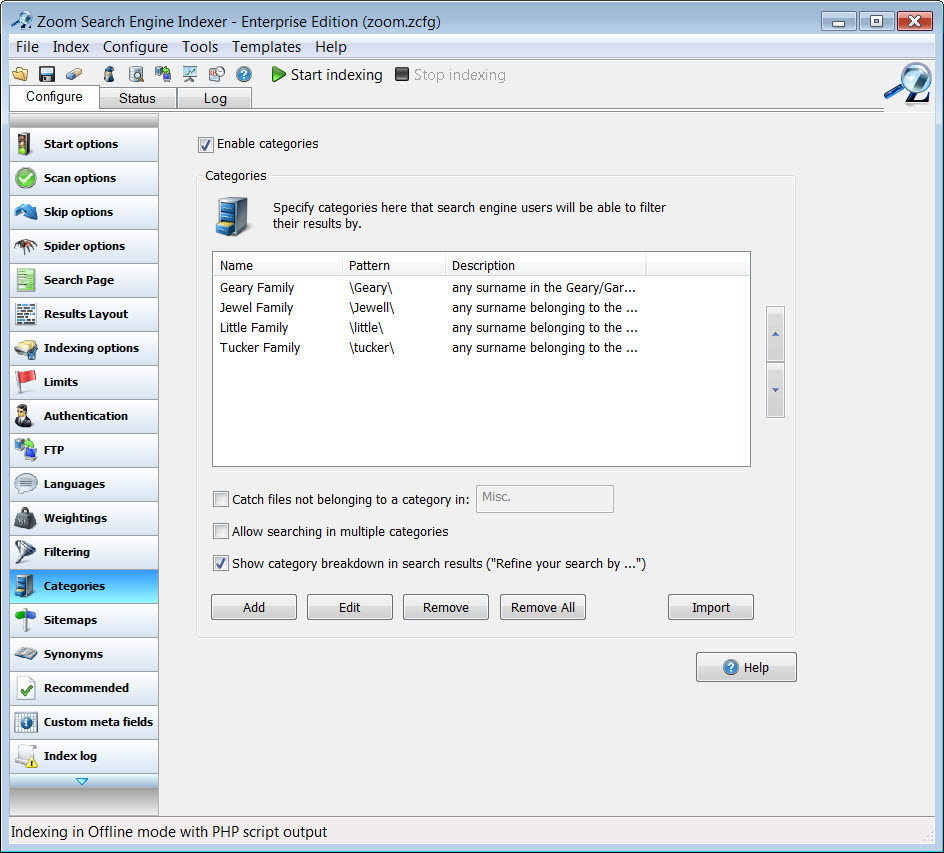This screenshot has height=853, width=944.
Task: Expand sidebar with bottom down arrow
Action: [82, 781]
